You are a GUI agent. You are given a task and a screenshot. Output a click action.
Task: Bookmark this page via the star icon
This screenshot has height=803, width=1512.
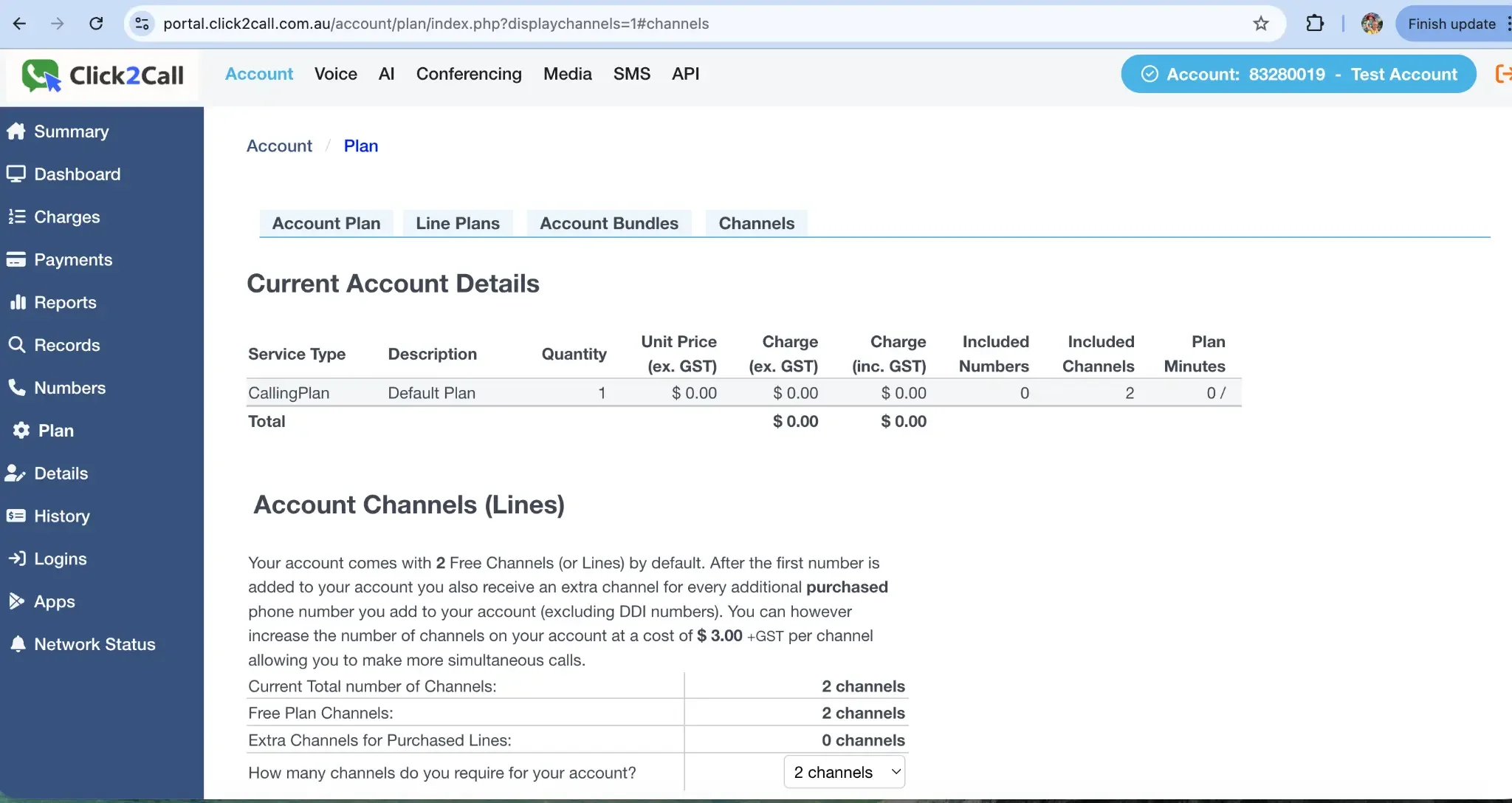[1260, 23]
